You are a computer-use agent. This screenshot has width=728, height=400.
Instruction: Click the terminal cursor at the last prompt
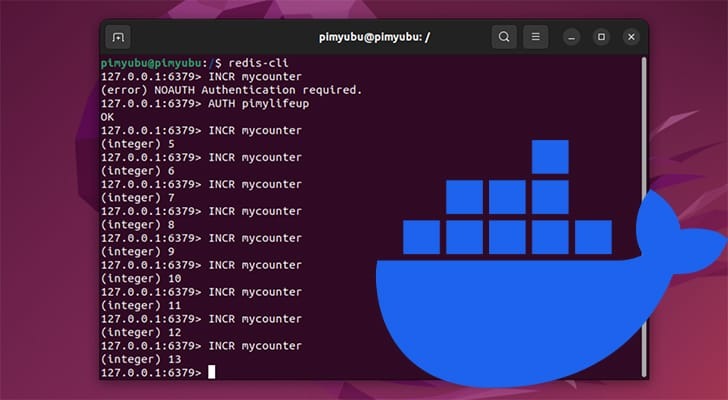212,372
